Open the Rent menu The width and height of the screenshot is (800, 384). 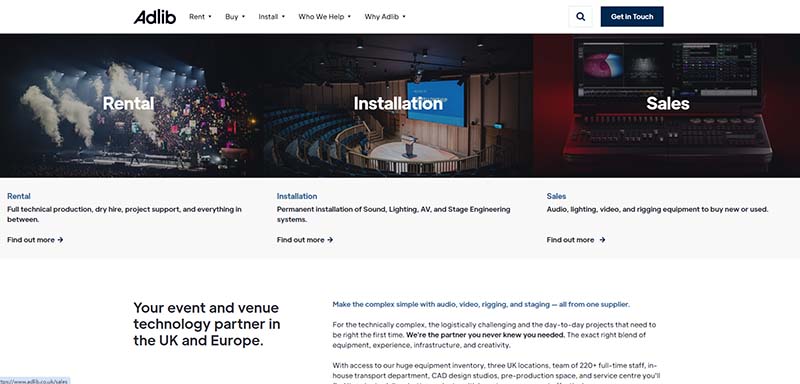(200, 17)
